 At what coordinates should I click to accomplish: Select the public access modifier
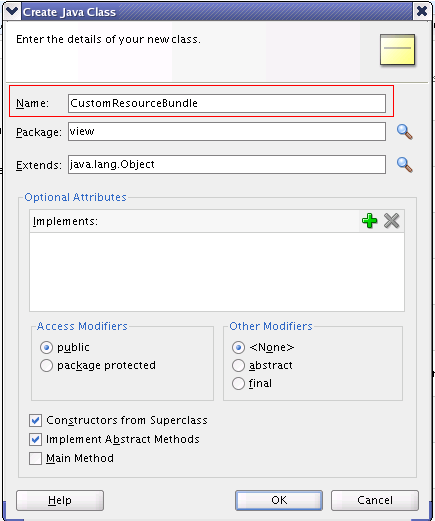coord(46,348)
